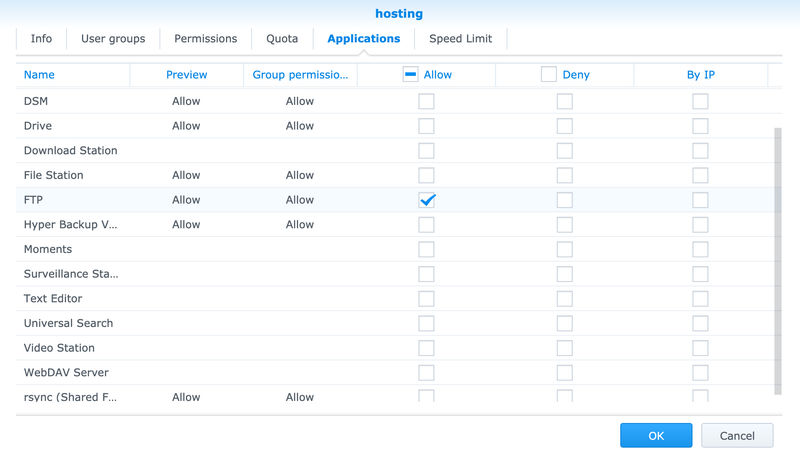The height and width of the screenshot is (453, 800).
Task: Allow access to Drive
Action: [x=427, y=126]
